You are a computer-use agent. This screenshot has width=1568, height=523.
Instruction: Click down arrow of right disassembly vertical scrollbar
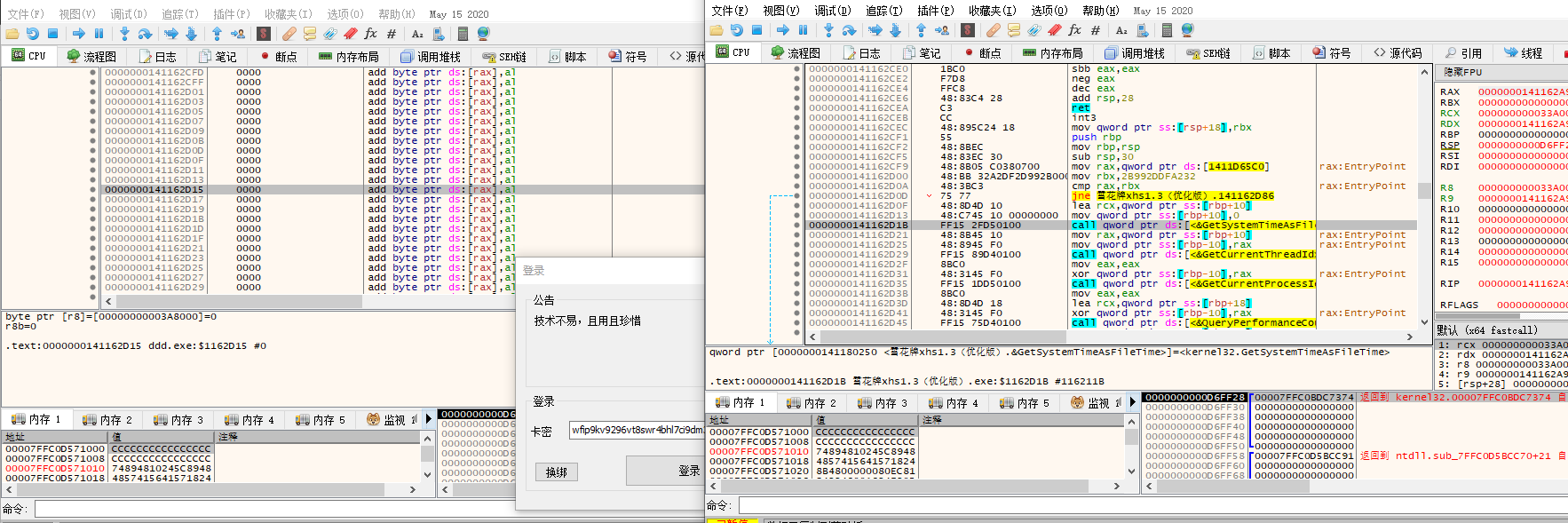(1424, 322)
